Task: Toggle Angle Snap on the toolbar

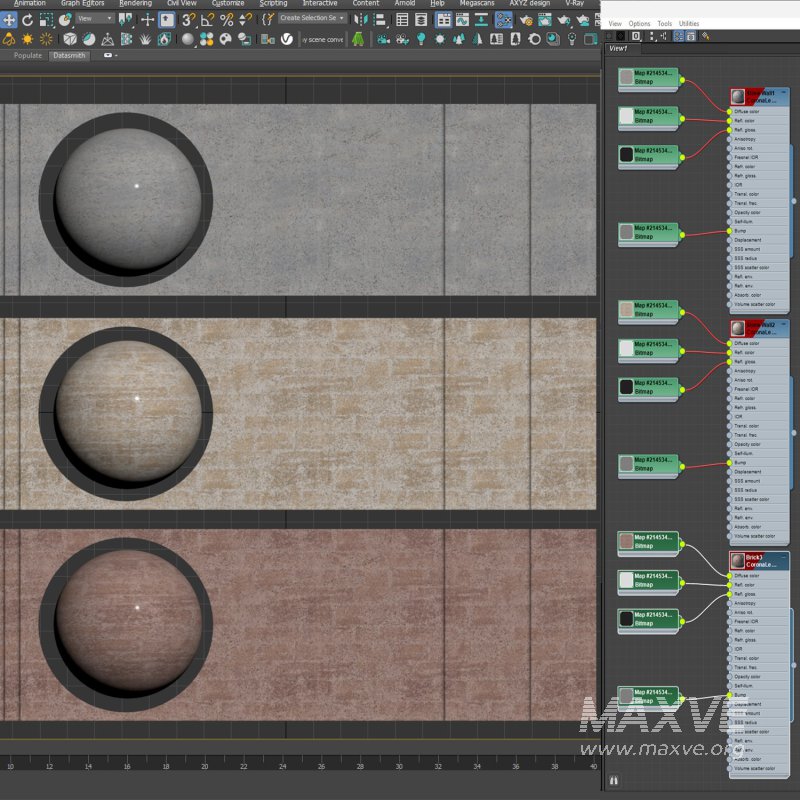Action: pos(207,20)
